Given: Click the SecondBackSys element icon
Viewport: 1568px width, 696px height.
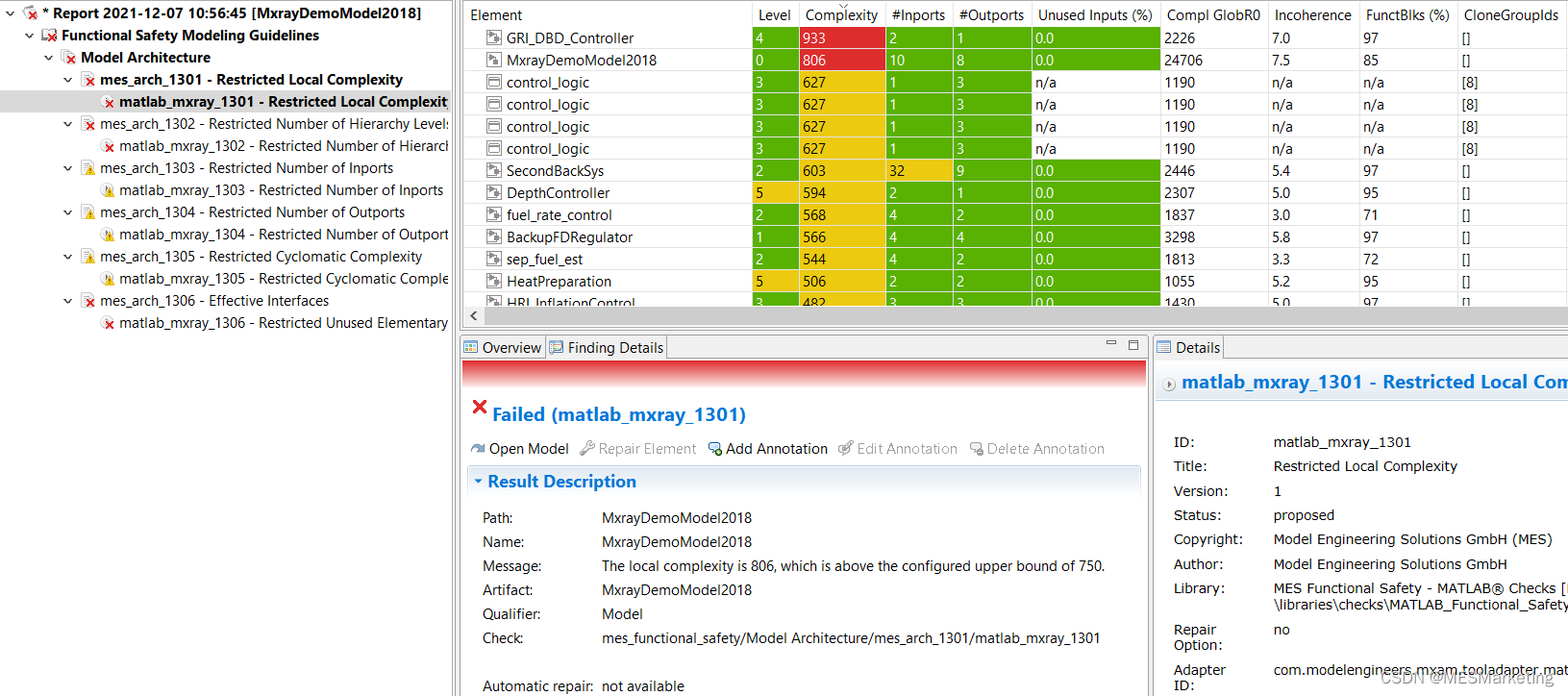Looking at the screenshot, I should (x=494, y=170).
